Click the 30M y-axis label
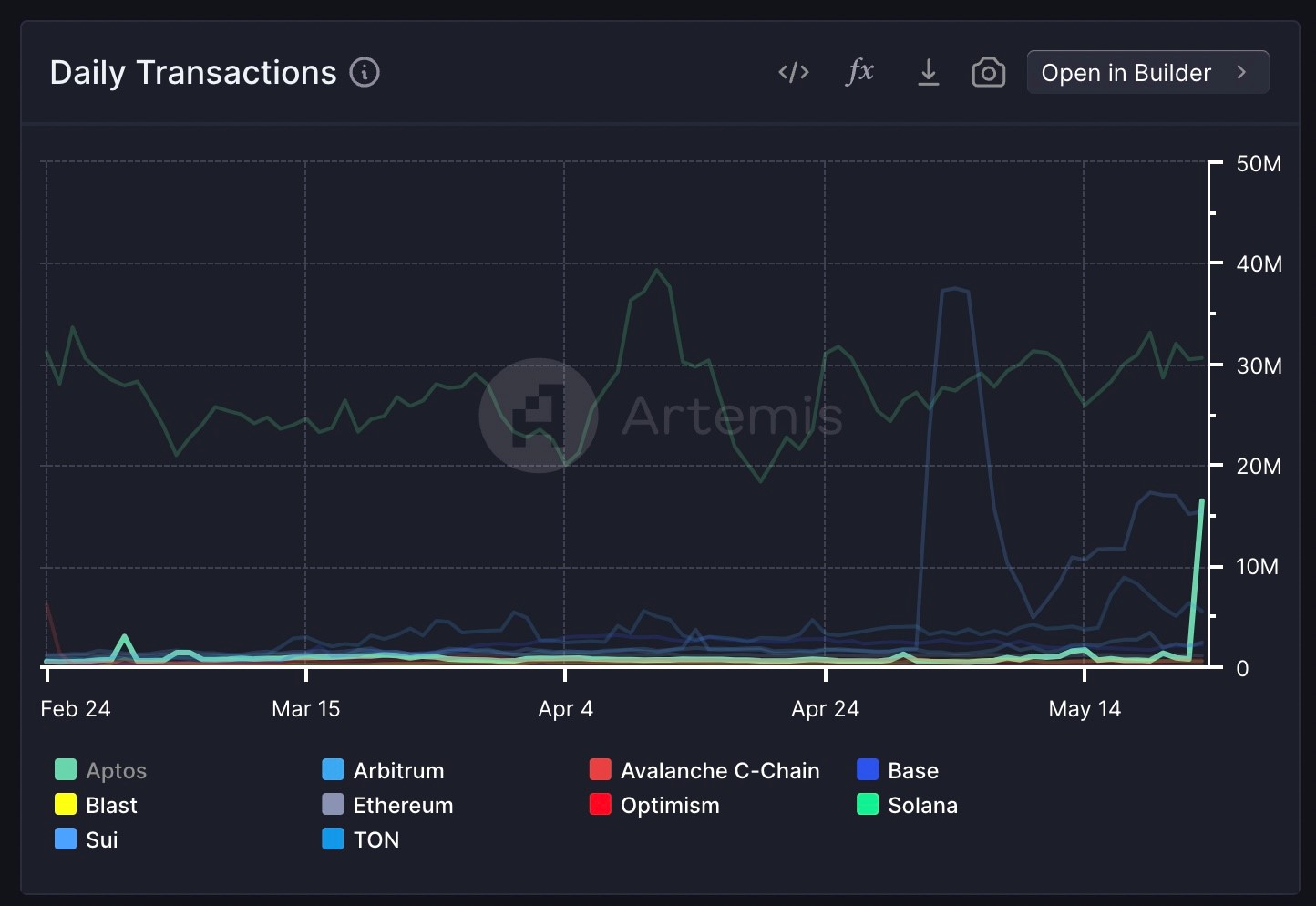Image resolution: width=1316 pixels, height=906 pixels. pos(1259,366)
